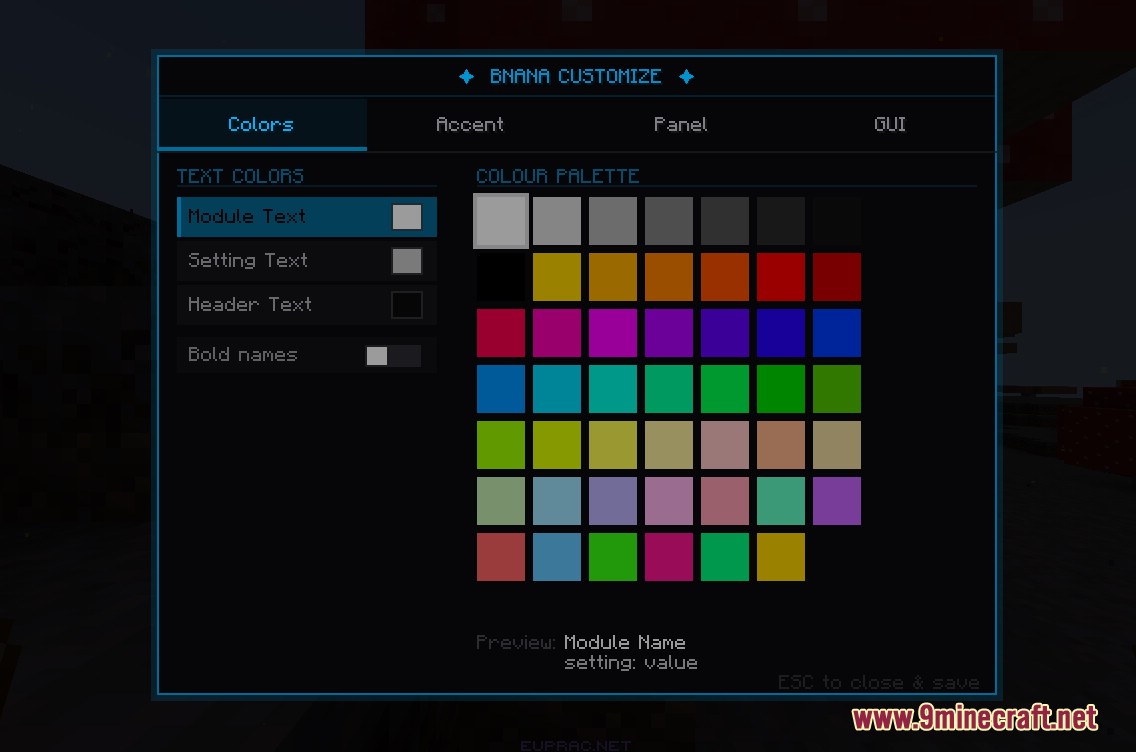
Task: Pick the pure black palette swatch
Action: [x=501, y=277]
